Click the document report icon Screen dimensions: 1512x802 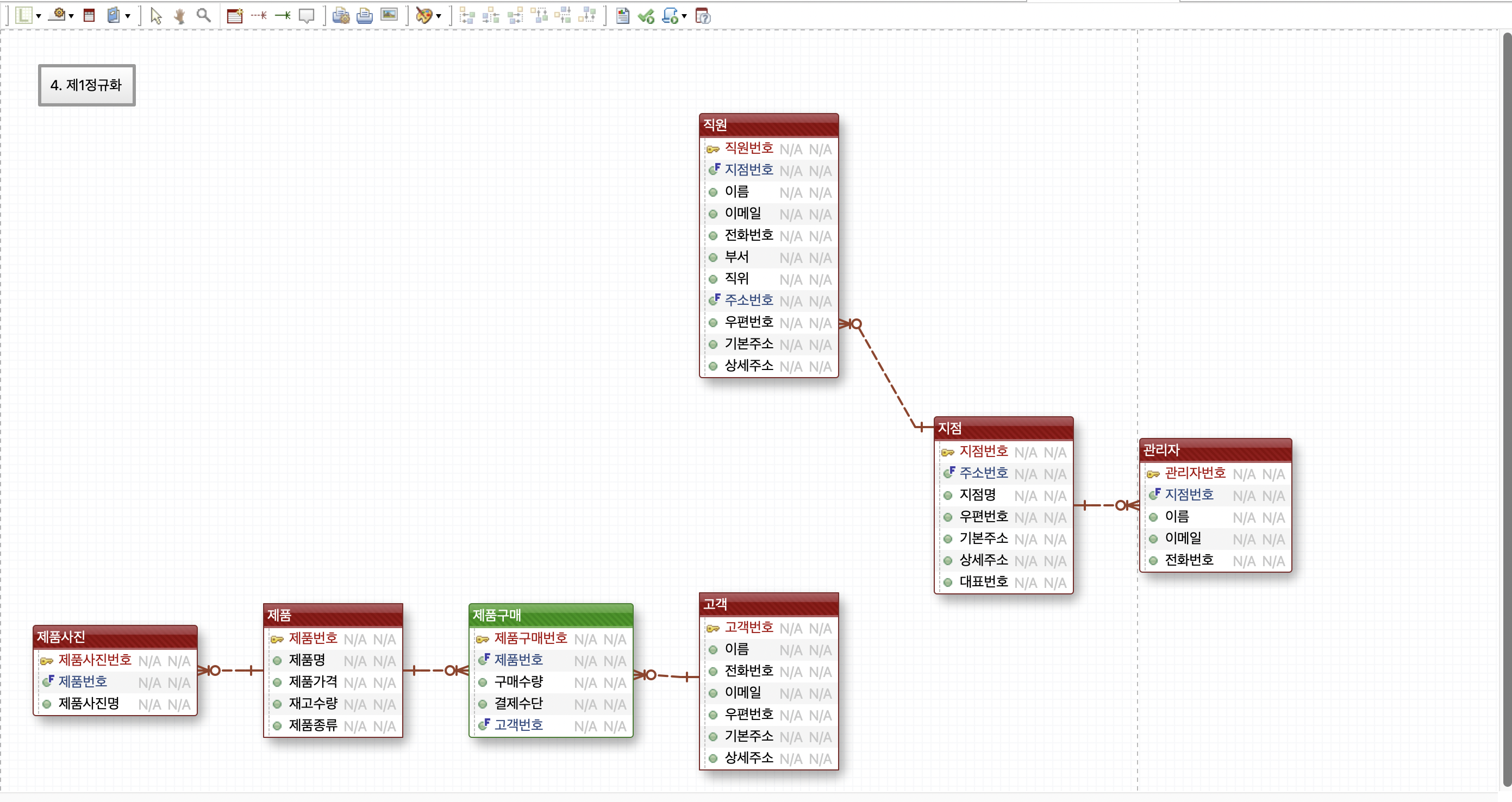(623, 16)
